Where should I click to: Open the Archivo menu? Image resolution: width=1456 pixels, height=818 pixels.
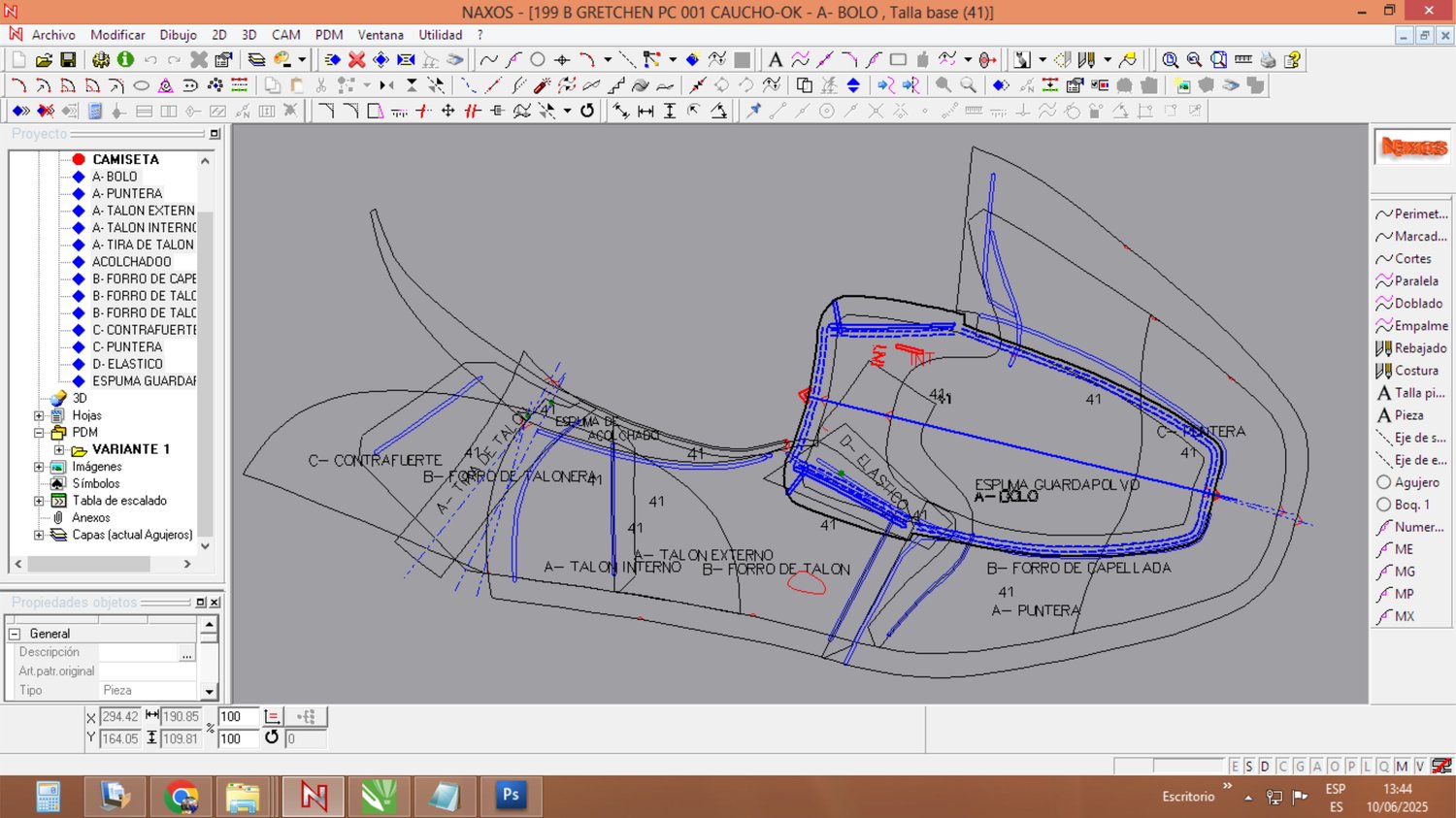coord(53,35)
